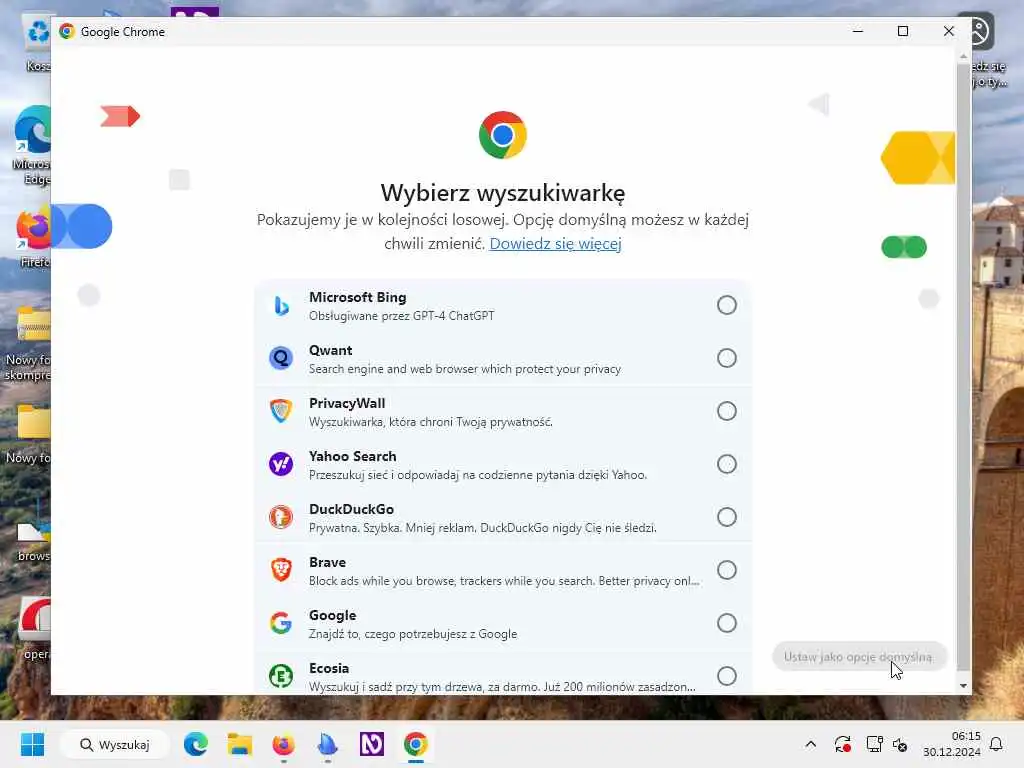Click the Qwant logo icon
This screenshot has width=1024, height=768.
click(281, 358)
